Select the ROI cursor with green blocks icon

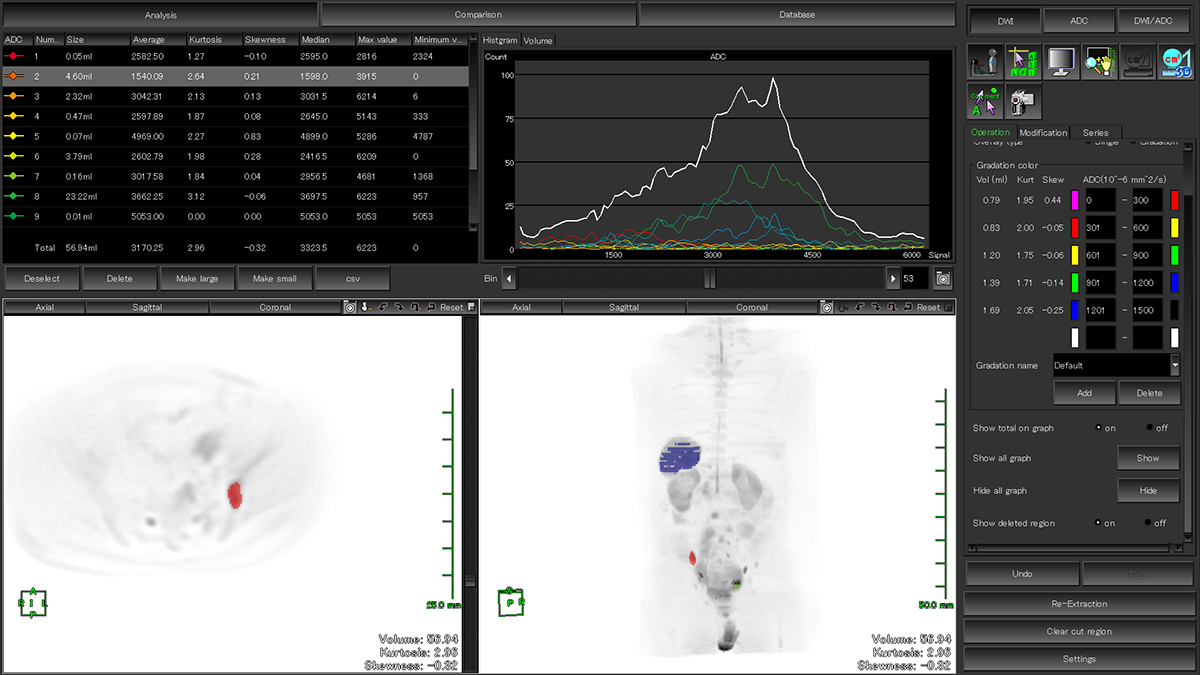point(1022,62)
